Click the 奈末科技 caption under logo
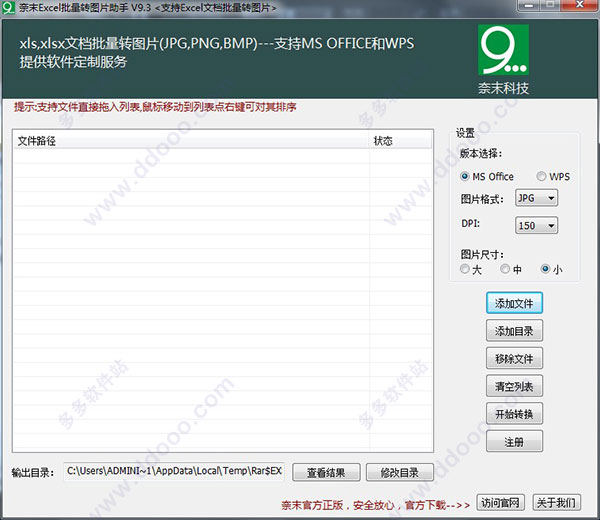The image size is (600, 520). (x=503, y=88)
